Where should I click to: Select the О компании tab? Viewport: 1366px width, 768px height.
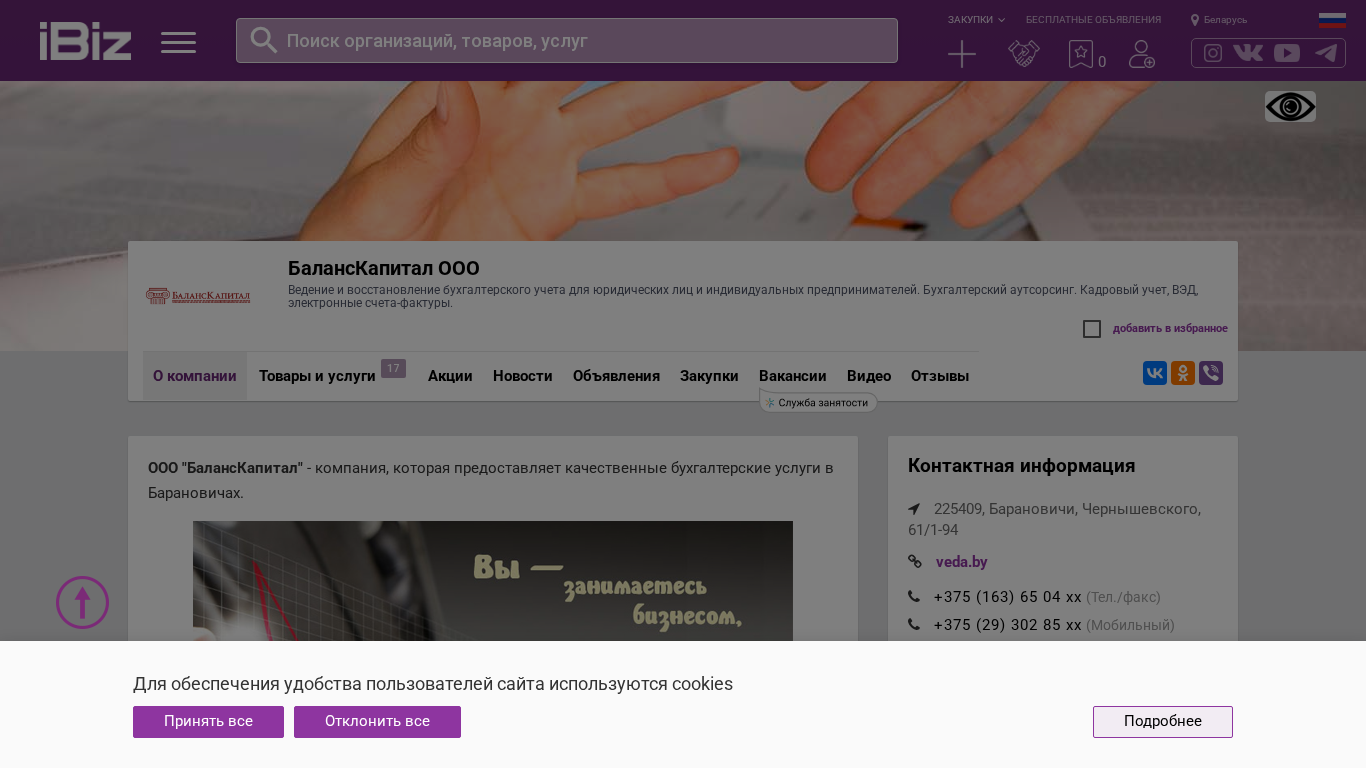pyautogui.click(x=195, y=376)
